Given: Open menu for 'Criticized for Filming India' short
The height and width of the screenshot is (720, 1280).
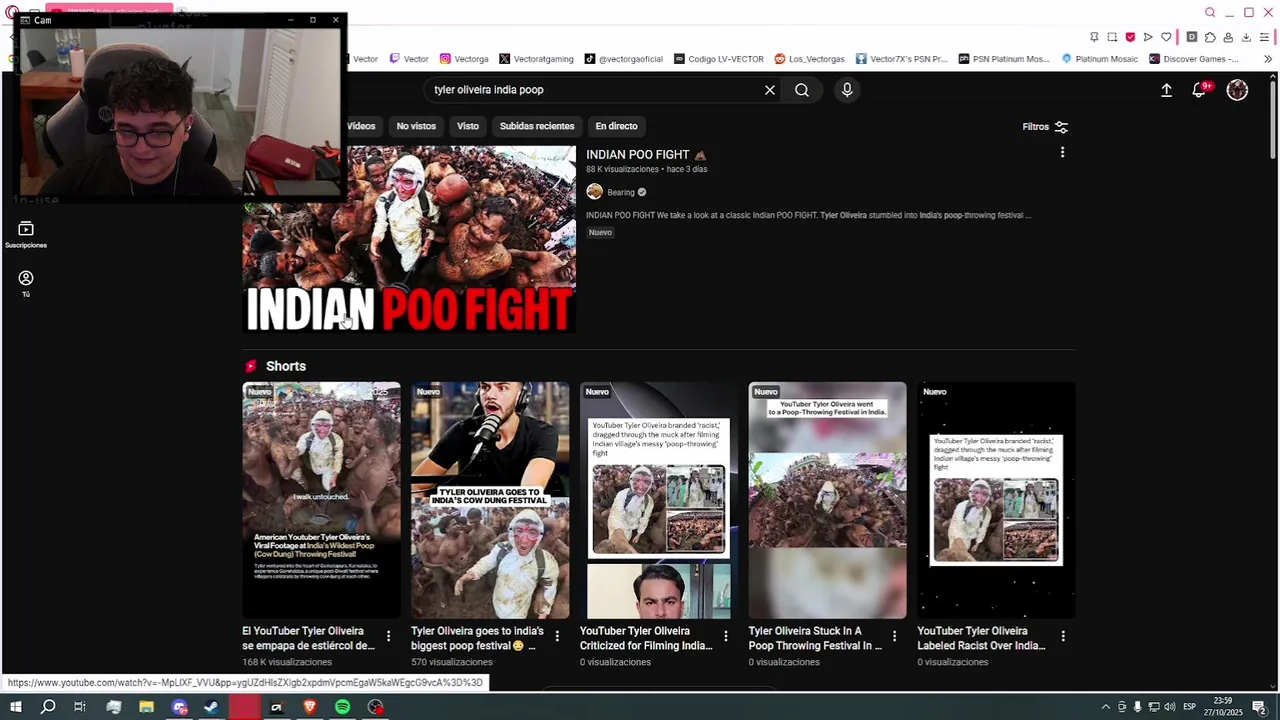Looking at the screenshot, I should [726, 636].
